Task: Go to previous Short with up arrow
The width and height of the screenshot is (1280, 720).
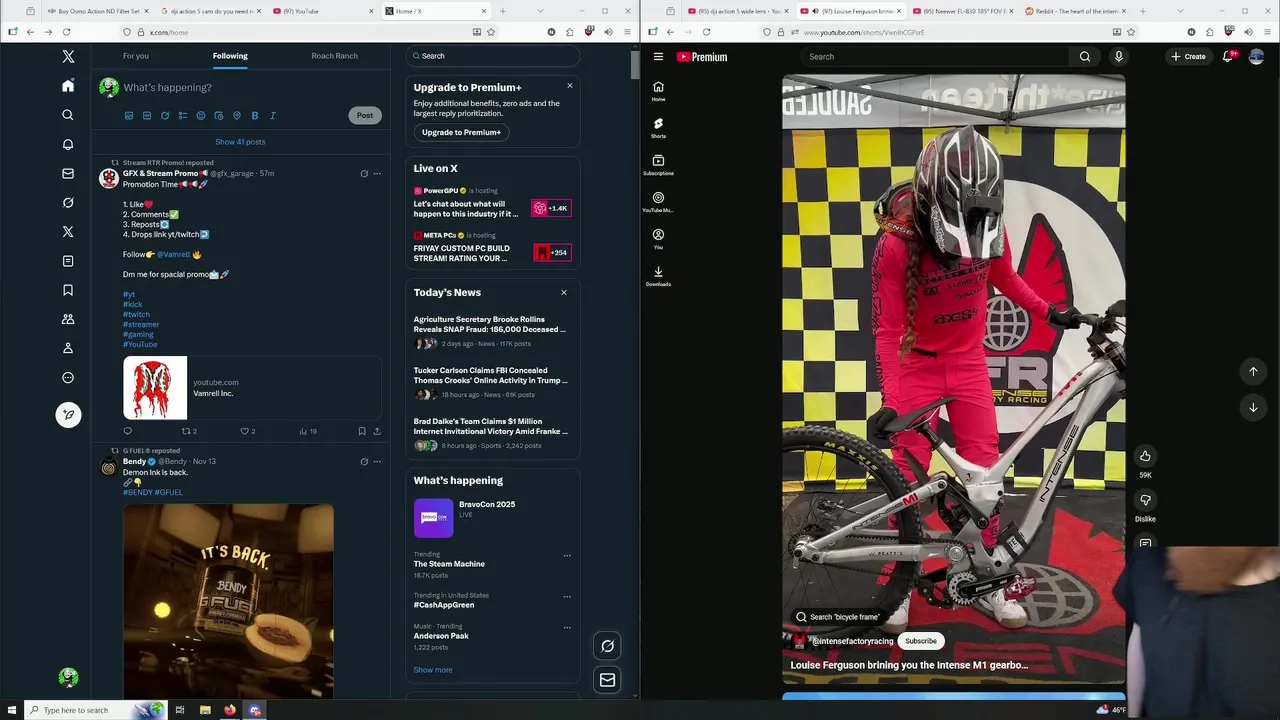Action: [1253, 371]
